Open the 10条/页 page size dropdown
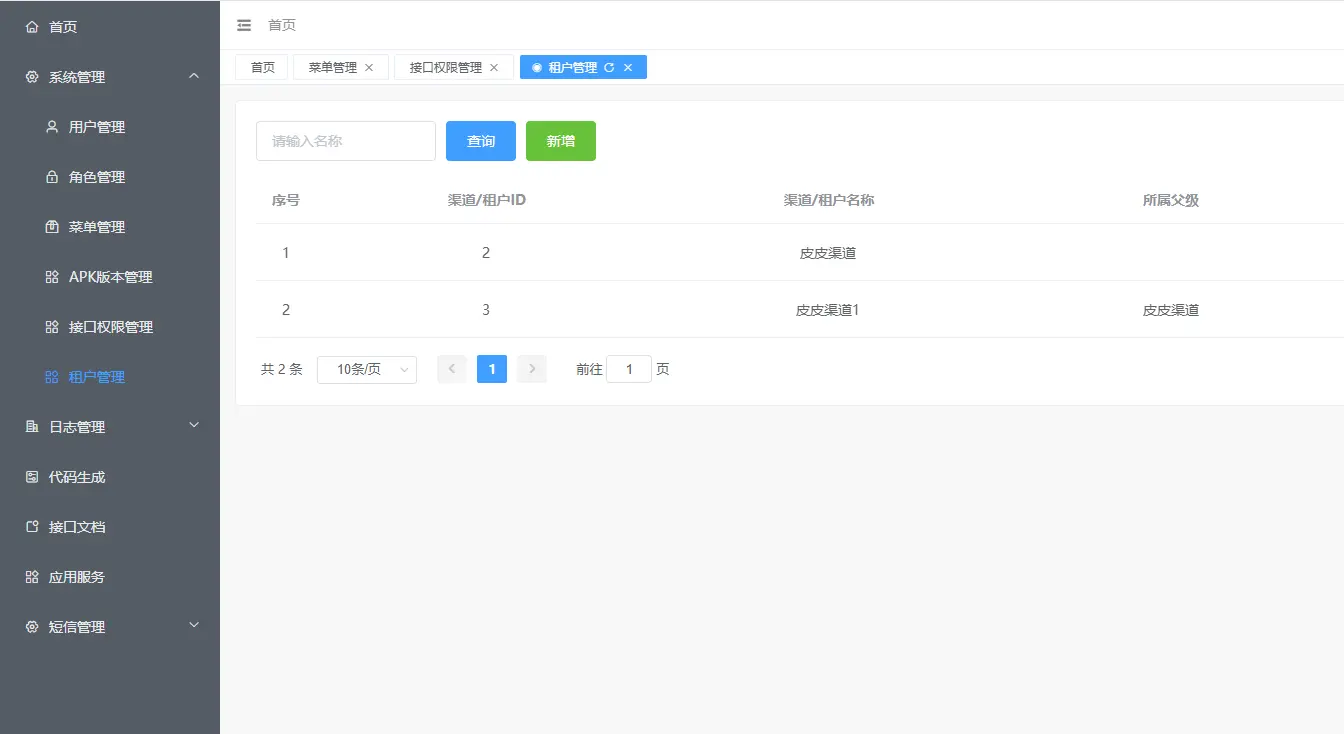This screenshot has height=734, width=1344. pos(366,369)
